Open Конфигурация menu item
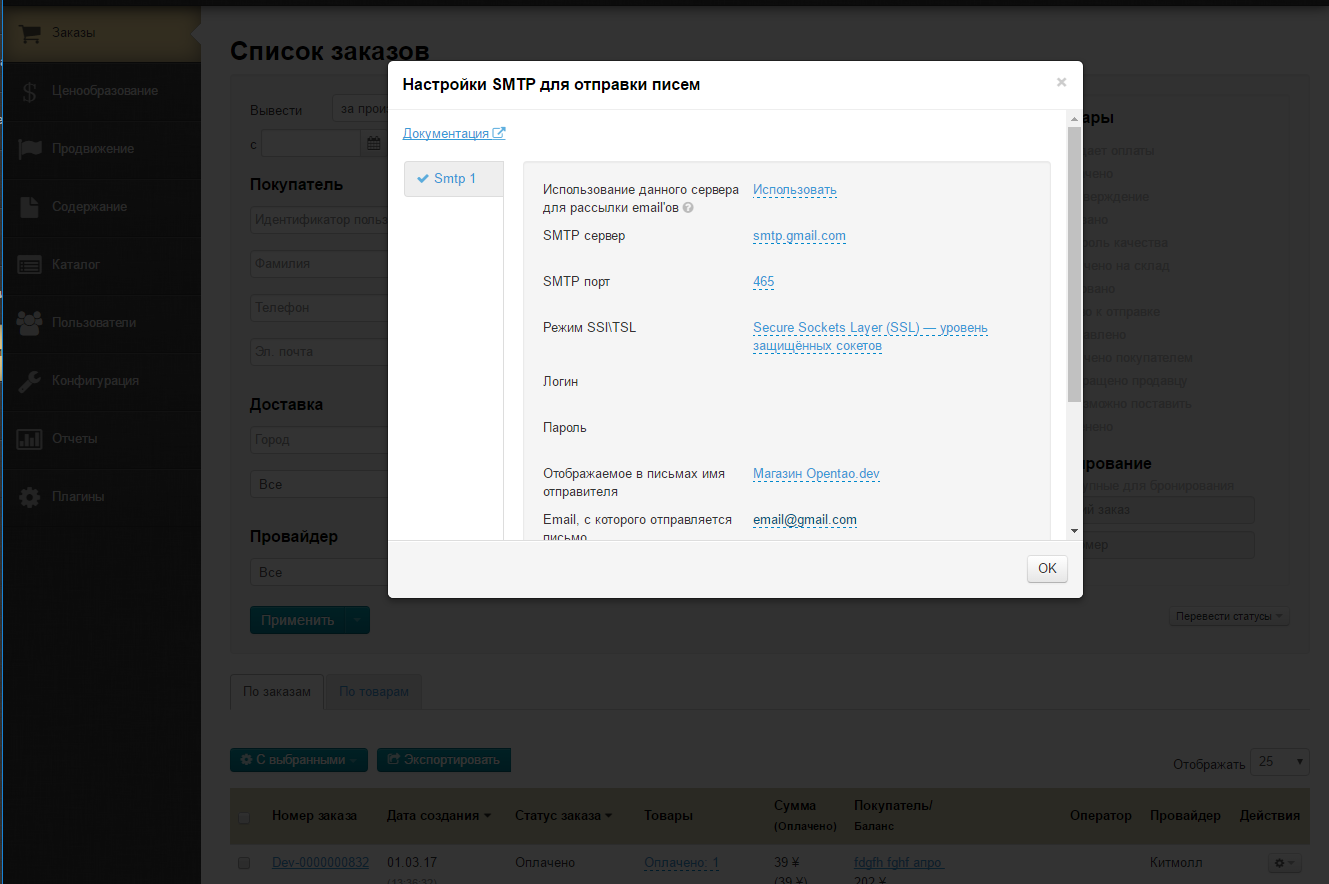Image resolution: width=1329 pixels, height=884 pixels. click(x=100, y=381)
